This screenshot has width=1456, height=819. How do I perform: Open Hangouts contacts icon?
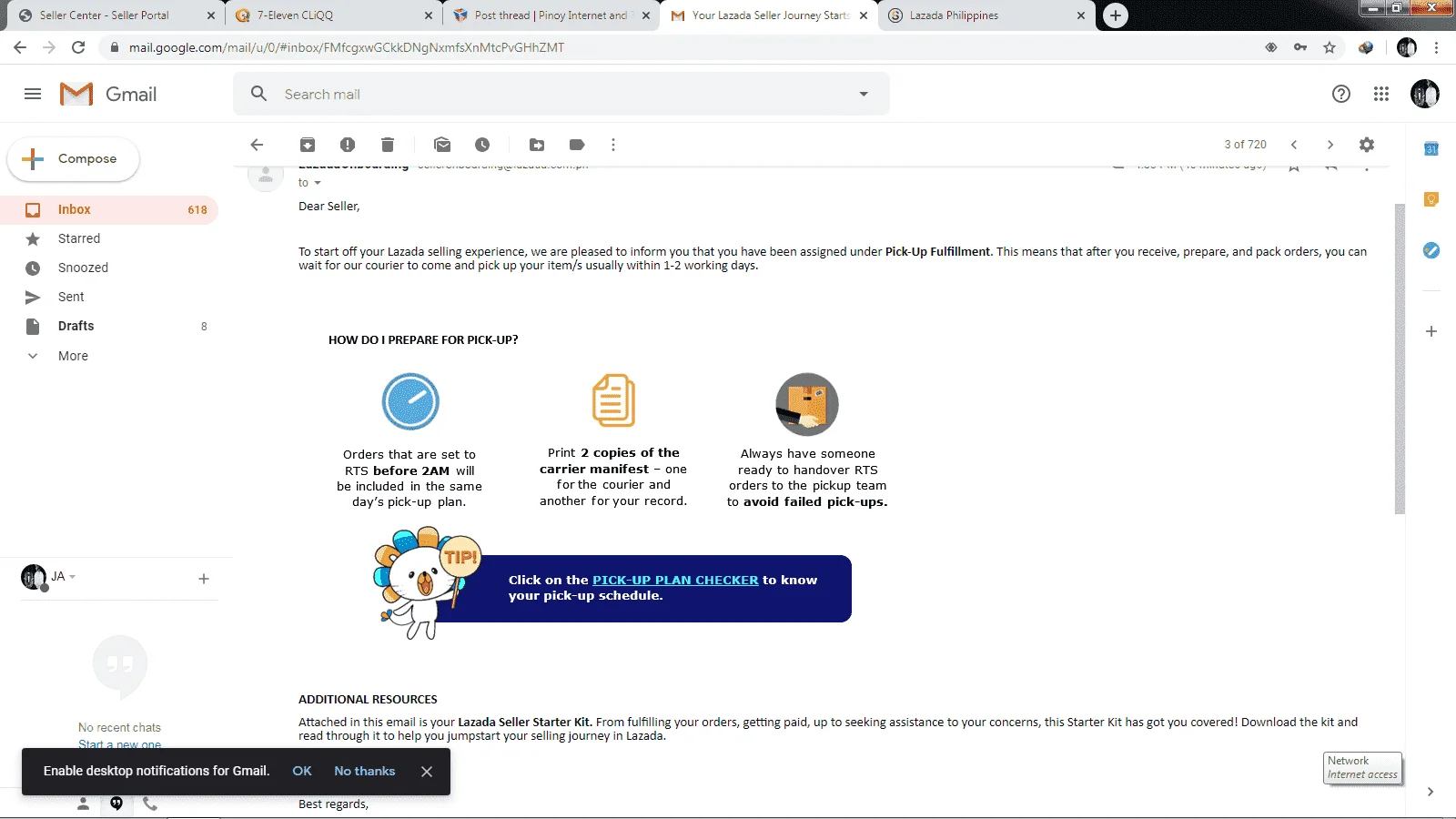pyautogui.click(x=83, y=804)
